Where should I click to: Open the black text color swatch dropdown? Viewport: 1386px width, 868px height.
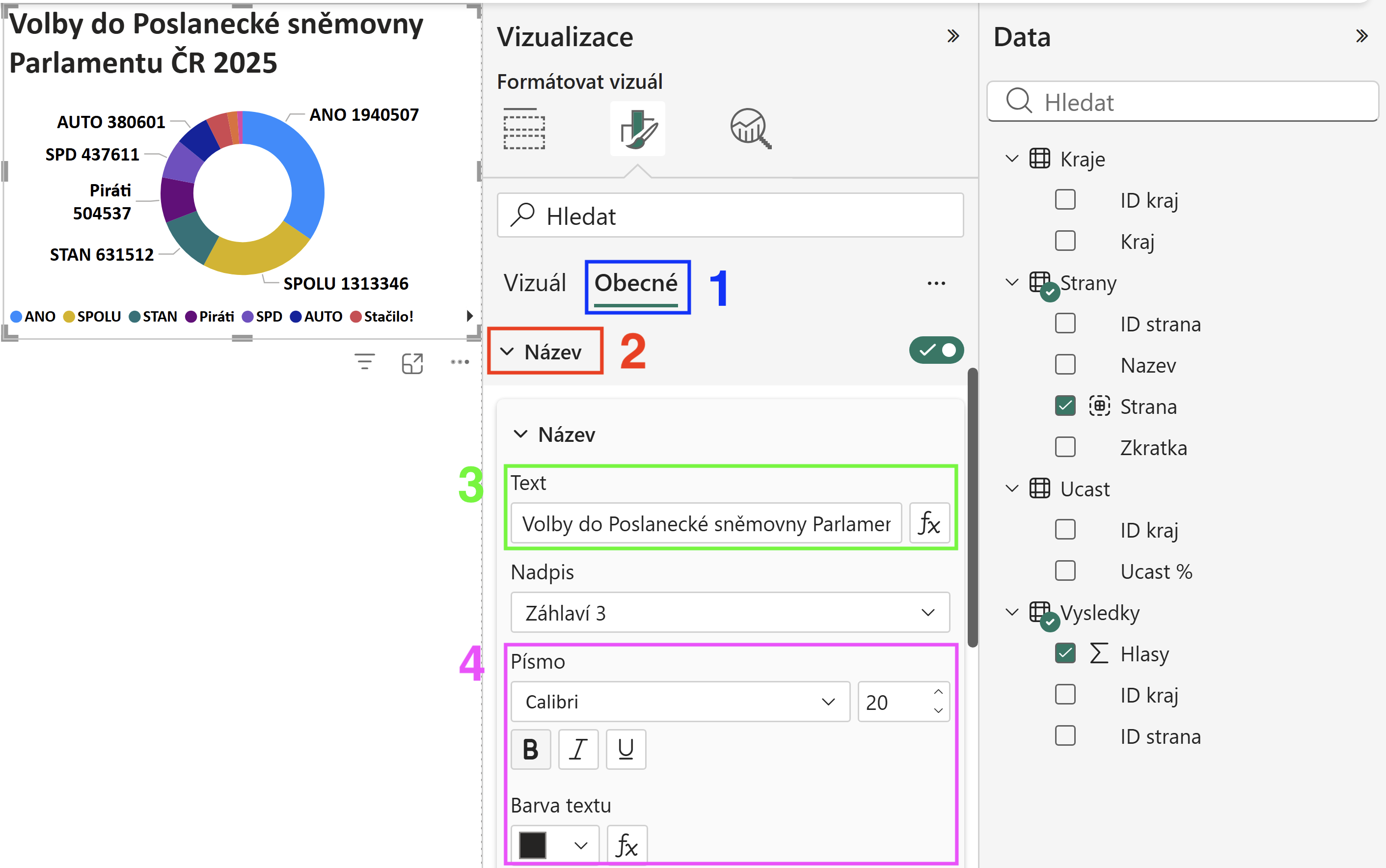pos(554,845)
